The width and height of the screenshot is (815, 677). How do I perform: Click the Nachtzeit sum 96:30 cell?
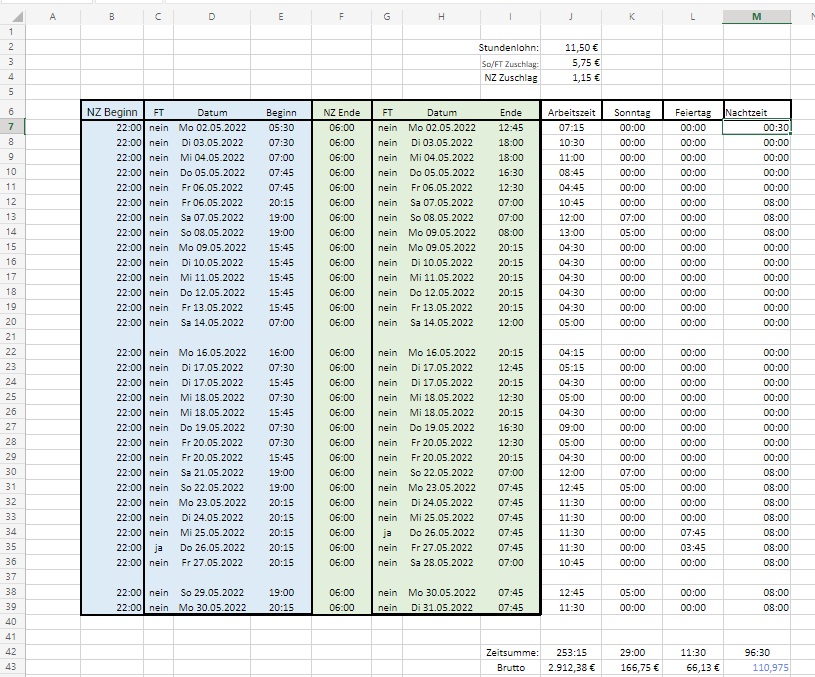click(756, 651)
